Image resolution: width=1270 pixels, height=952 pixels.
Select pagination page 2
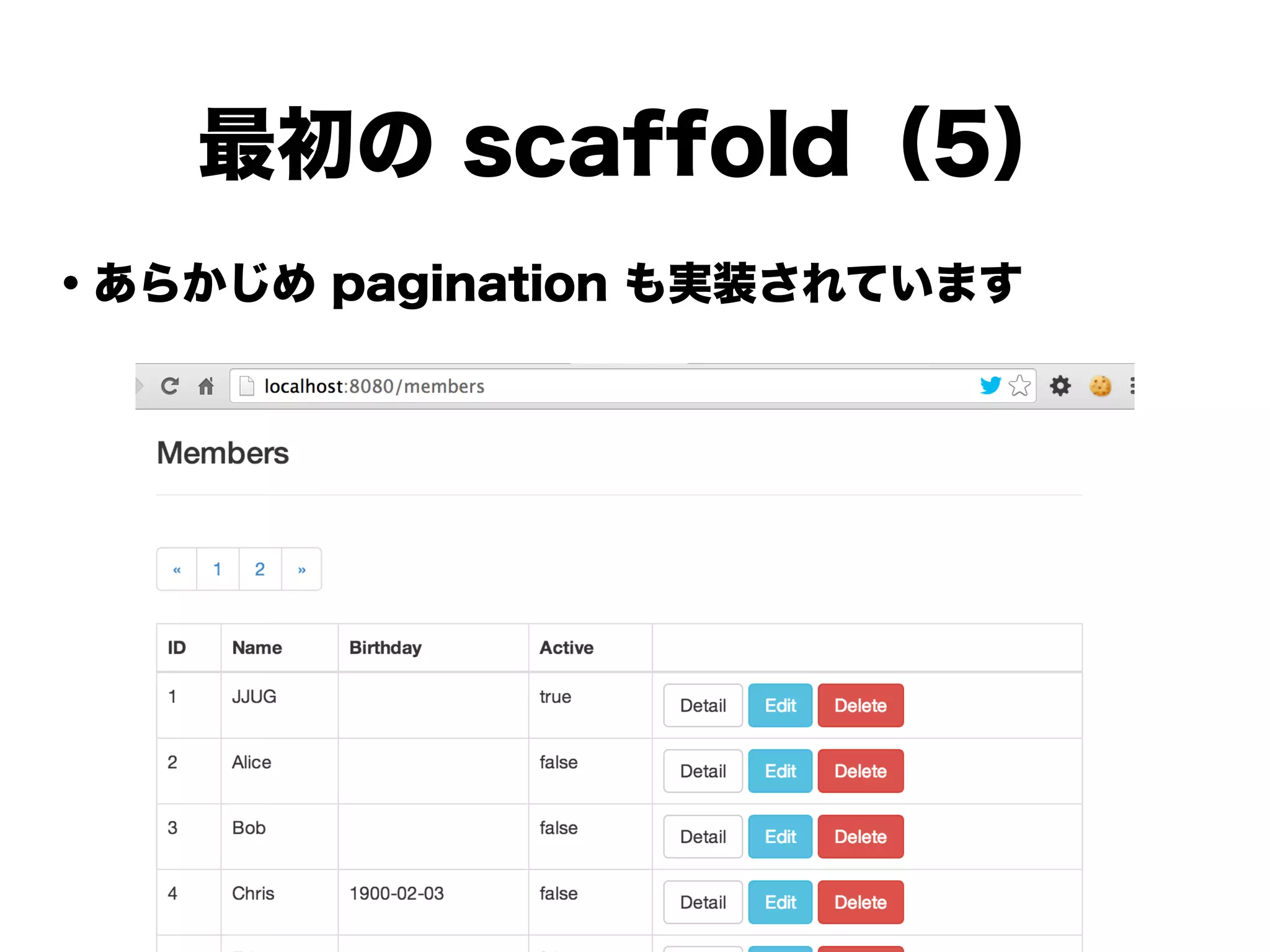coord(260,569)
